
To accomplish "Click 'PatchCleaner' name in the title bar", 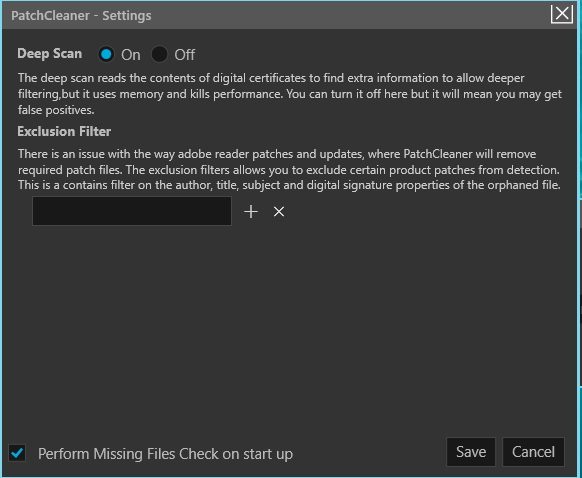I will click(x=50, y=16).
